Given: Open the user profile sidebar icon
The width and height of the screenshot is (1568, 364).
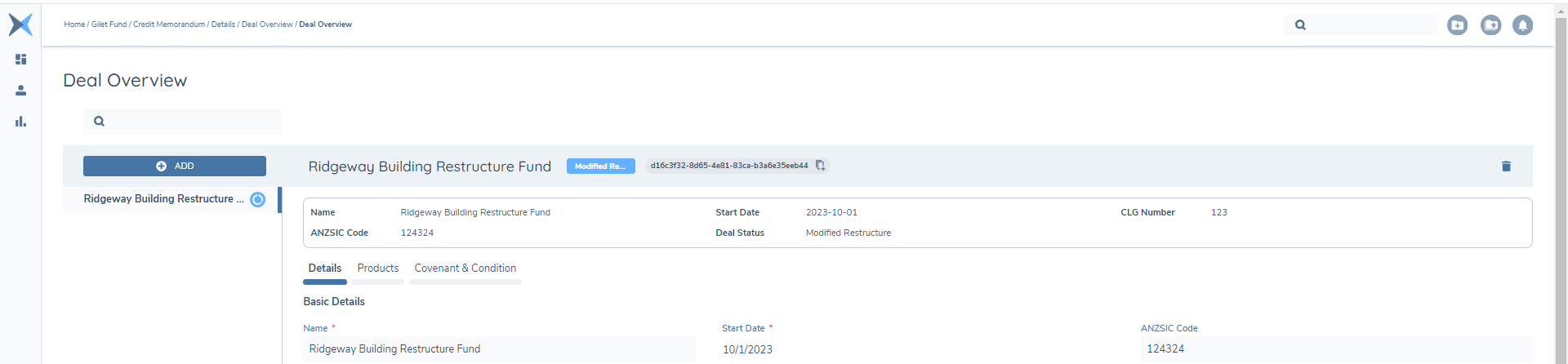Looking at the screenshot, I should (x=21, y=91).
